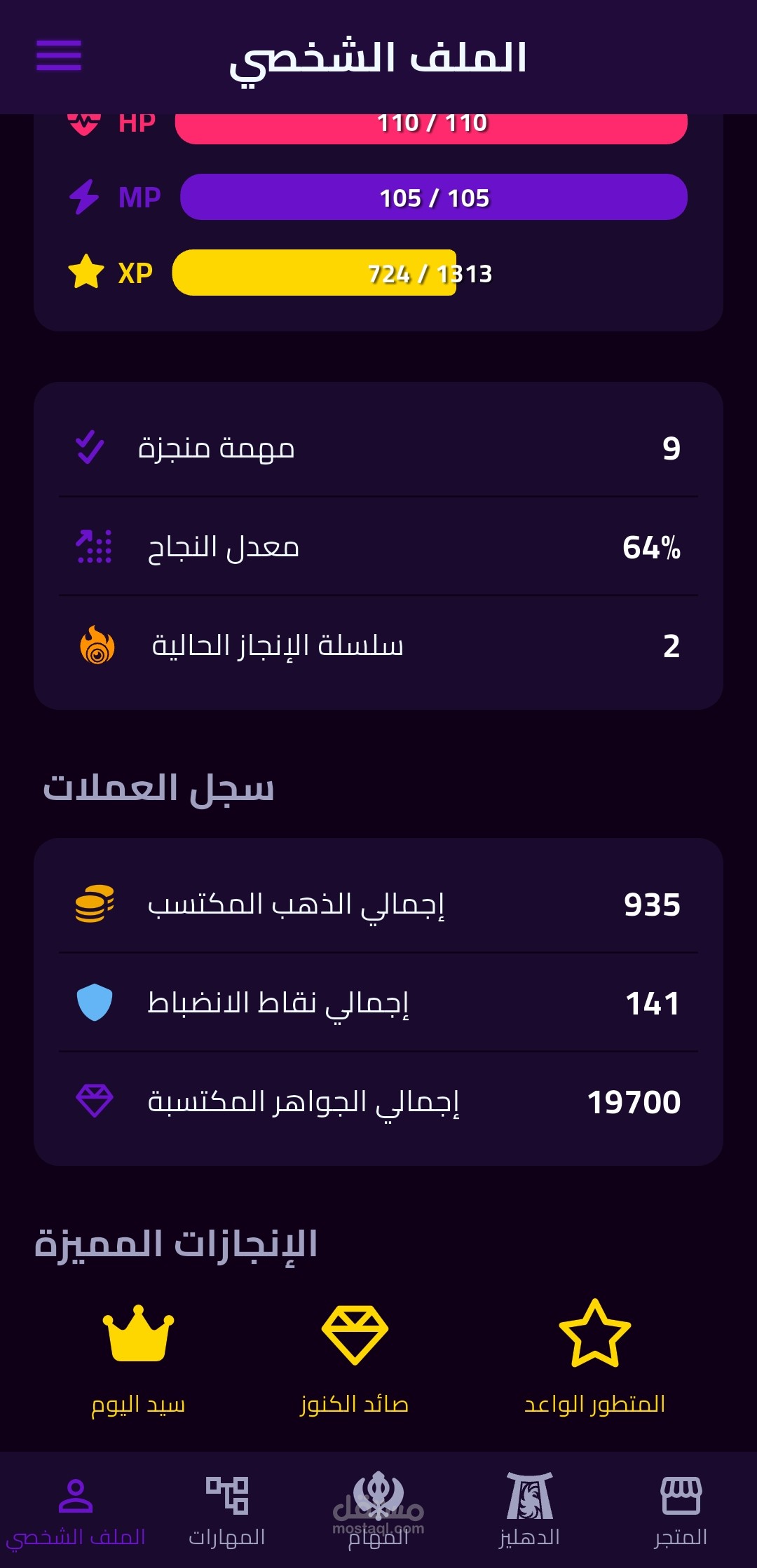The height and width of the screenshot is (1568, 757).
Task: Go to the المهام tasks tab
Action: point(378,1510)
